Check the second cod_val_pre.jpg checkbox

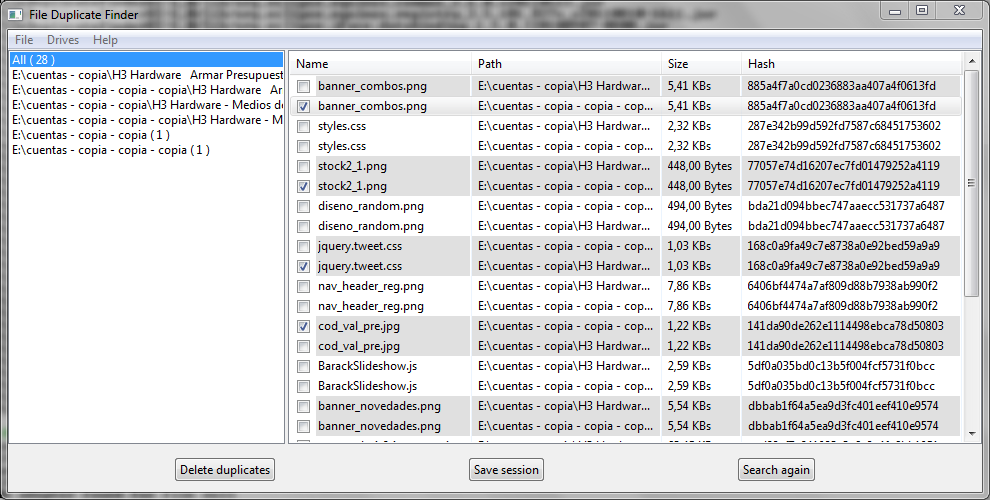pyautogui.click(x=304, y=347)
